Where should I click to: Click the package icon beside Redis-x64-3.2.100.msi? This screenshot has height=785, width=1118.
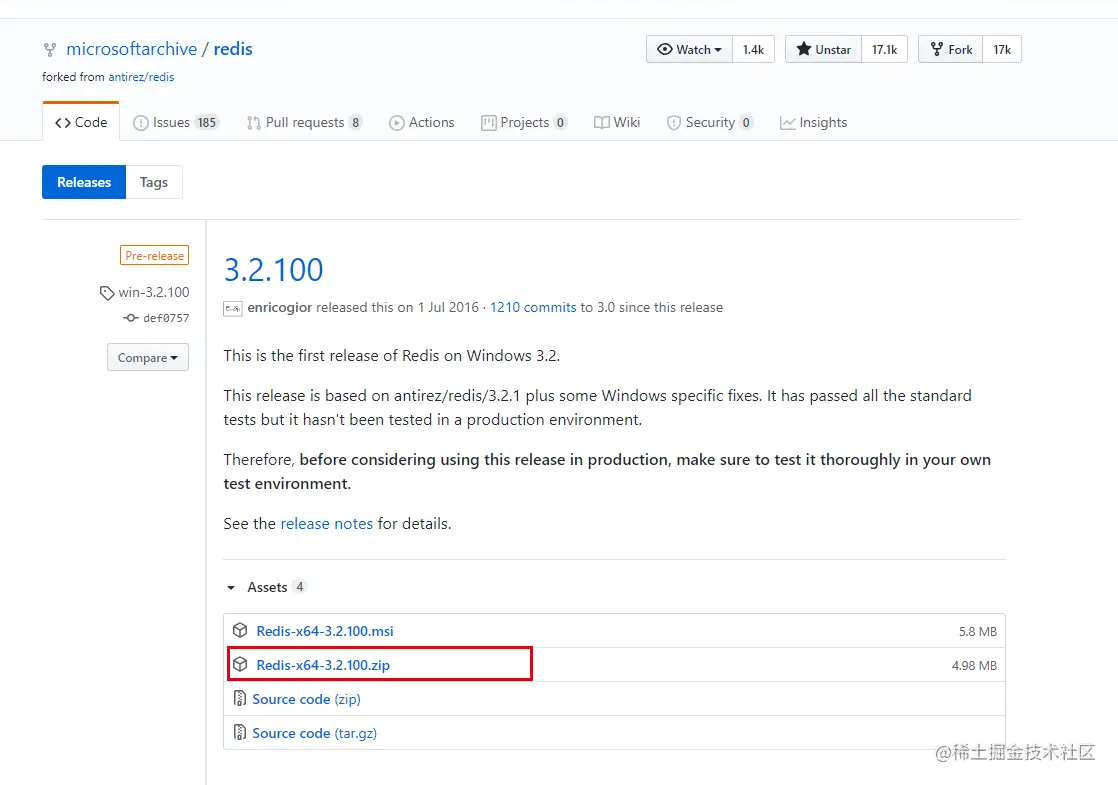pos(240,630)
